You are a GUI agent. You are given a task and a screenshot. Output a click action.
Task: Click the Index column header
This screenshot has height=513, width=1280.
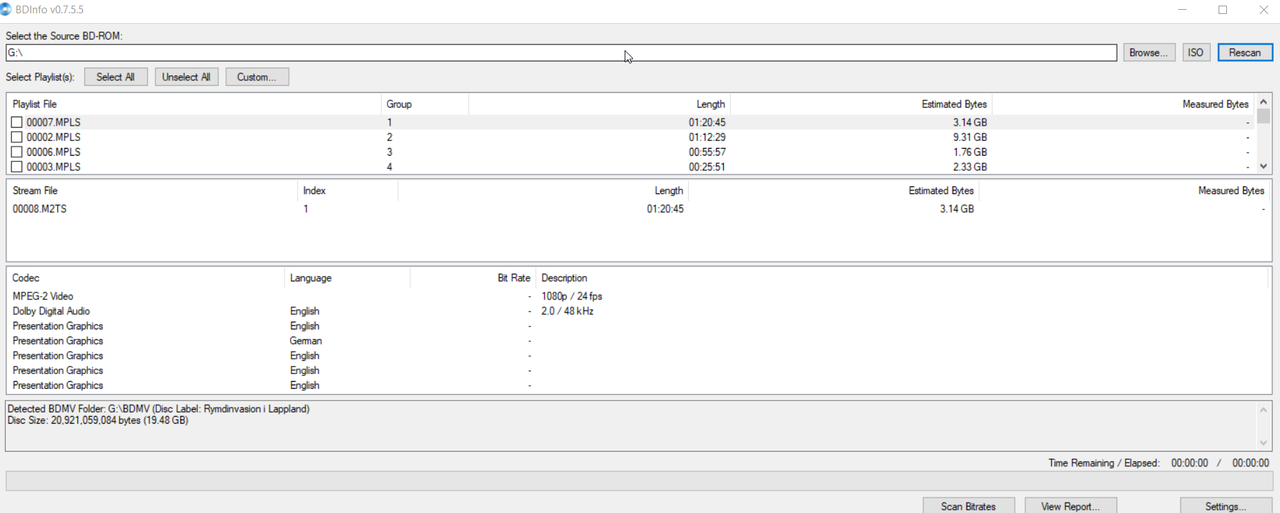(x=348, y=190)
